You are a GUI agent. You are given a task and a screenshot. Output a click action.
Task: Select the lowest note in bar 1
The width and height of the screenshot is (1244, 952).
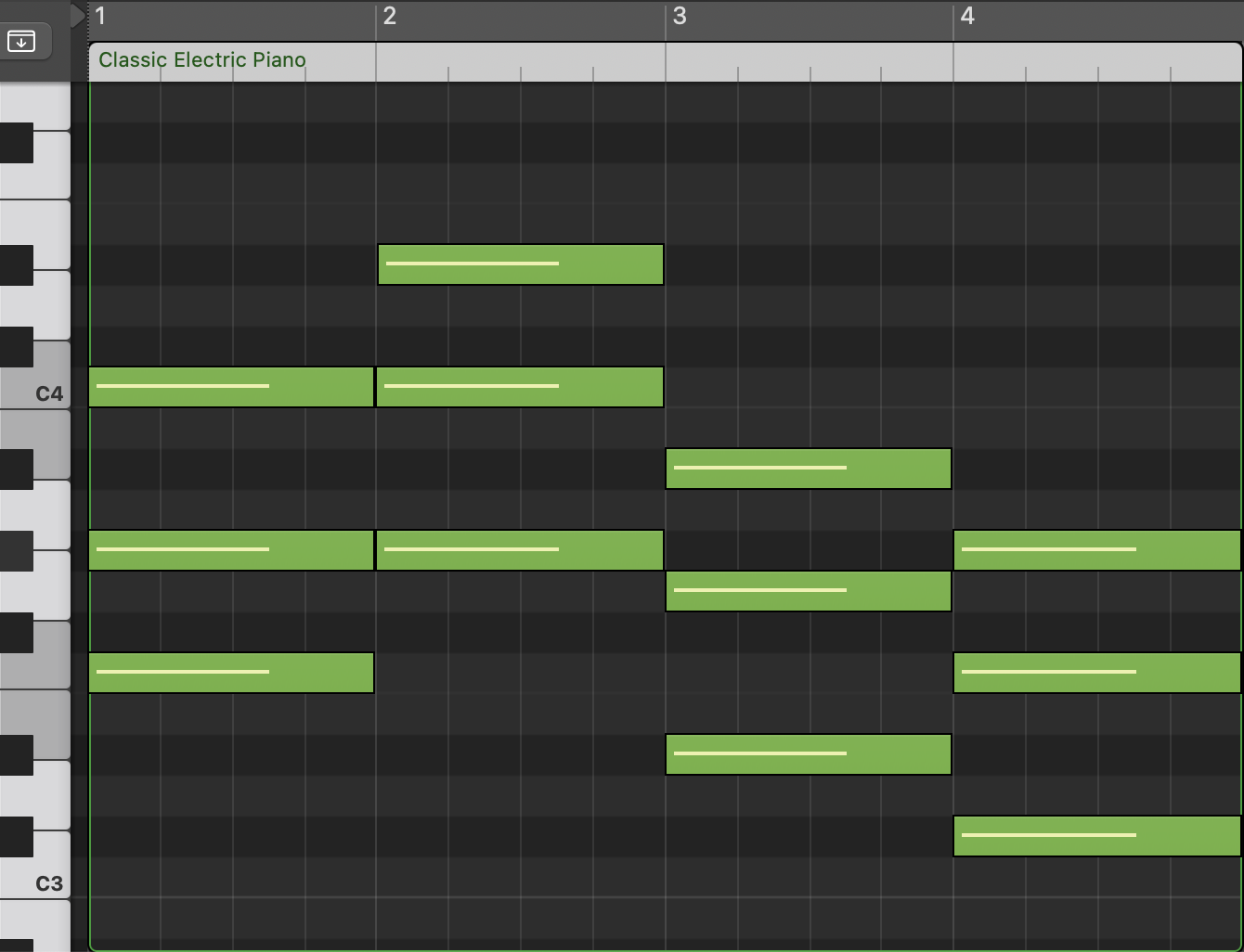(231, 673)
